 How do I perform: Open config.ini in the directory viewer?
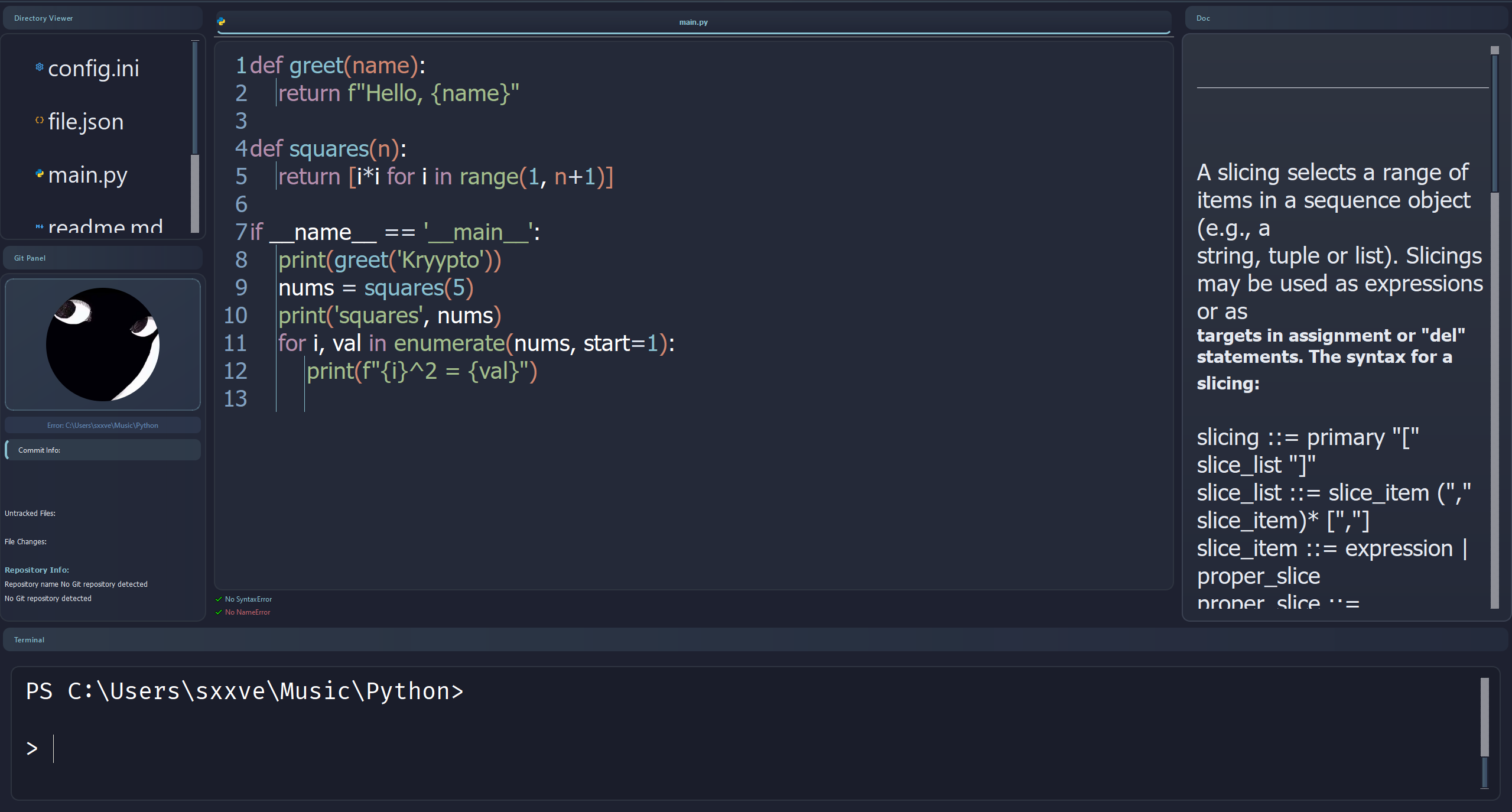pyautogui.click(x=93, y=69)
